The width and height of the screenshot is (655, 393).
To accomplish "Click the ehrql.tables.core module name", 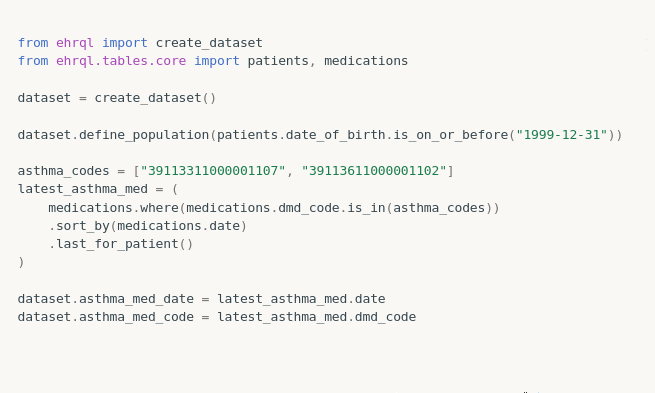I will (121, 61).
